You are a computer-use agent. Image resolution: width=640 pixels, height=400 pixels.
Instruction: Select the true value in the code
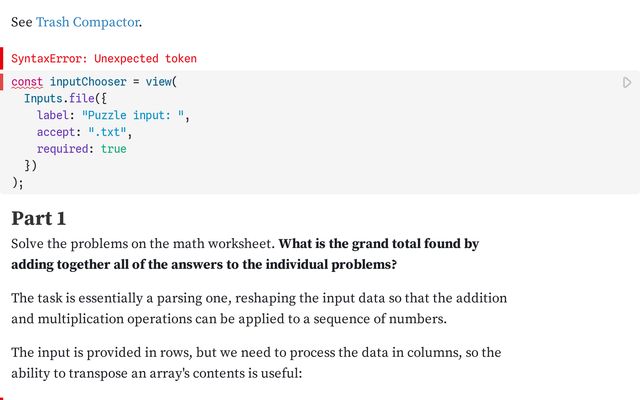coord(113,149)
